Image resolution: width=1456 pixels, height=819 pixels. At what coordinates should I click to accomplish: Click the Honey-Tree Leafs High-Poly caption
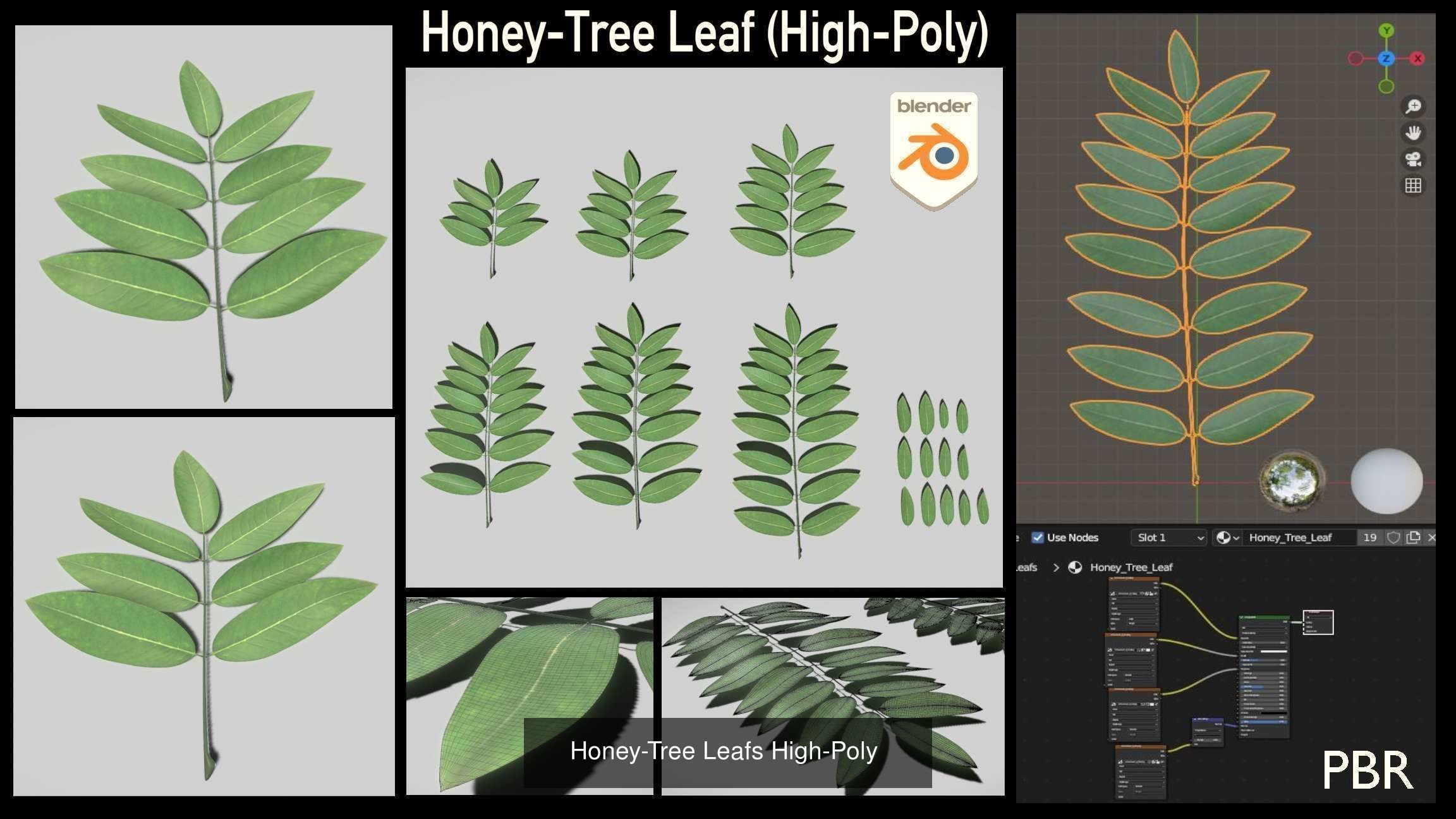(x=724, y=751)
